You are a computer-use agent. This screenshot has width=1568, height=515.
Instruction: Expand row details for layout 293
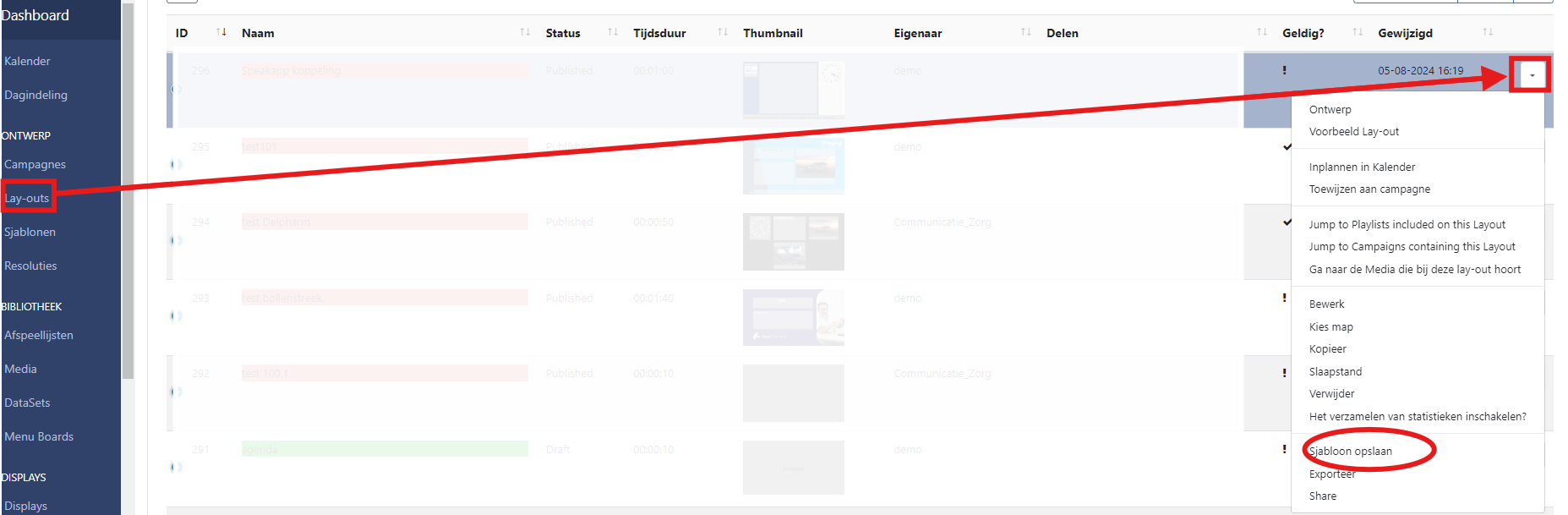click(x=176, y=315)
